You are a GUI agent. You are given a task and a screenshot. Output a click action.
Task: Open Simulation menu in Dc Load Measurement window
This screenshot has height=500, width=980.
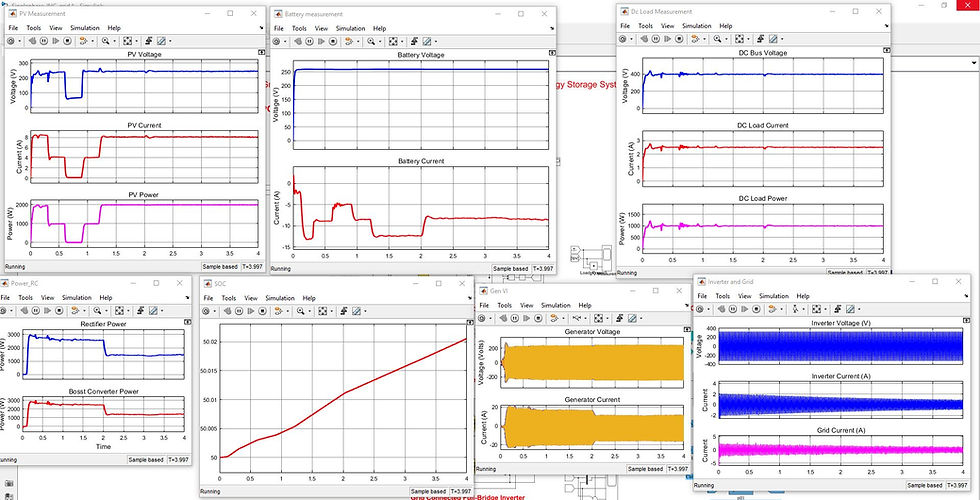(697, 26)
